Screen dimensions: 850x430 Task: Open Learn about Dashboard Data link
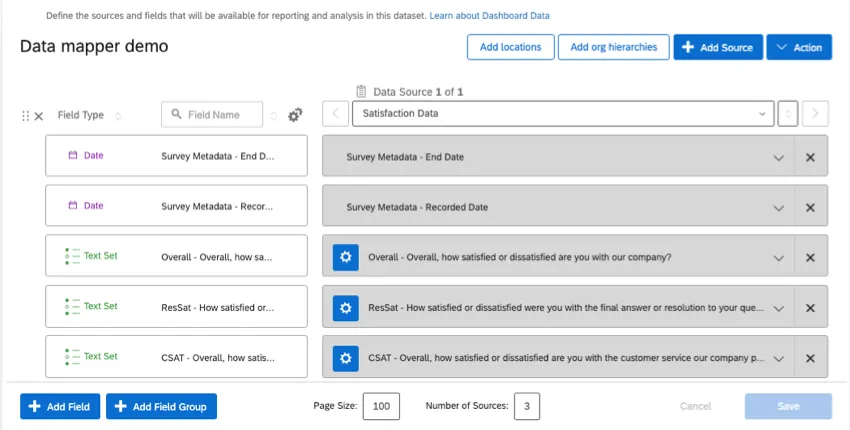click(489, 16)
